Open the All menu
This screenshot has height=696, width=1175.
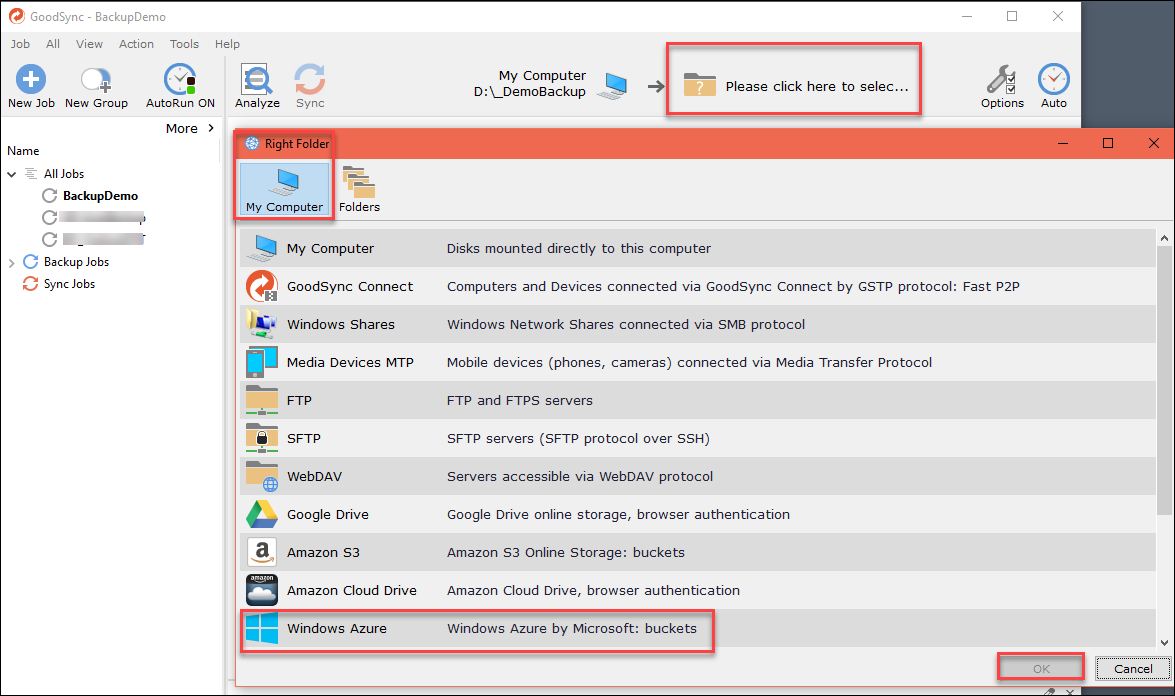point(52,43)
